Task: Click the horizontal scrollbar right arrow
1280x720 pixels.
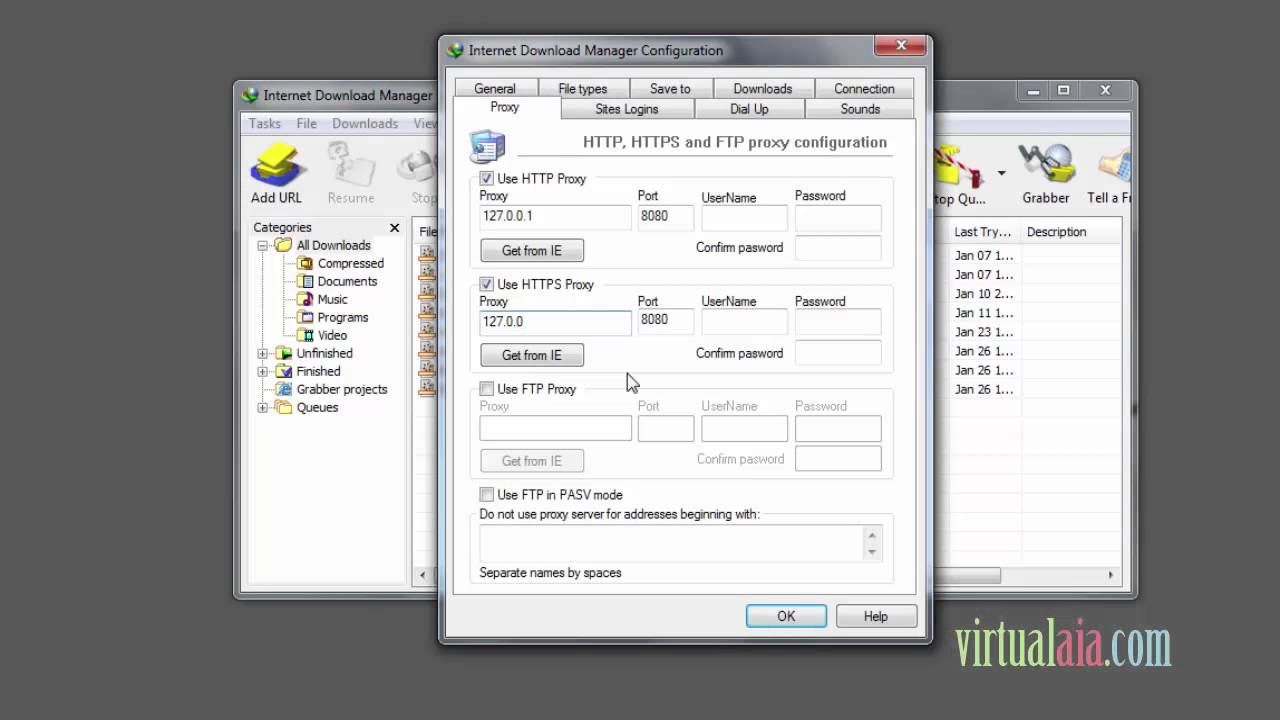Action: point(1110,575)
